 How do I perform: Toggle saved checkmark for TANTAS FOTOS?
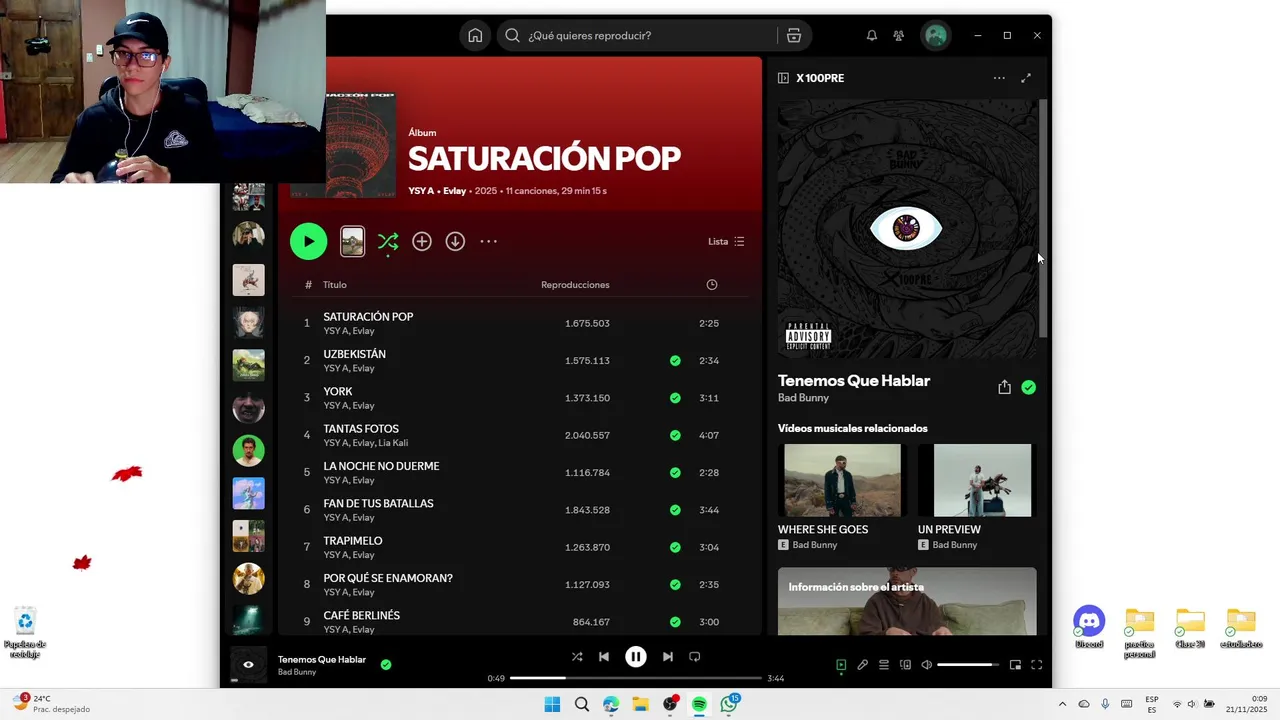[x=675, y=435]
